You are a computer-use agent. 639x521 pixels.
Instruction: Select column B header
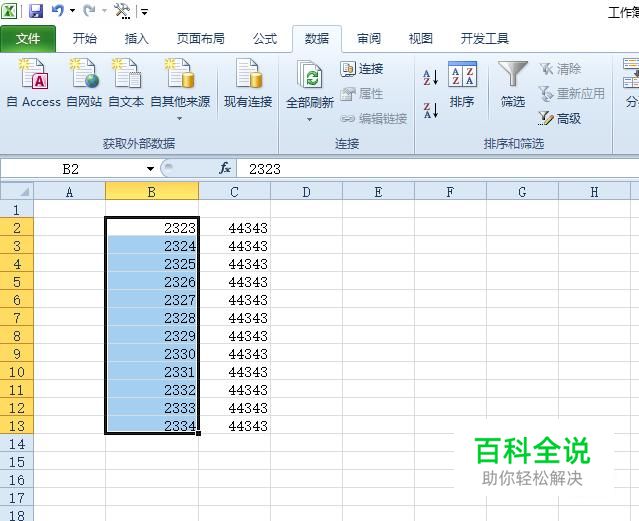coord(152,192)
